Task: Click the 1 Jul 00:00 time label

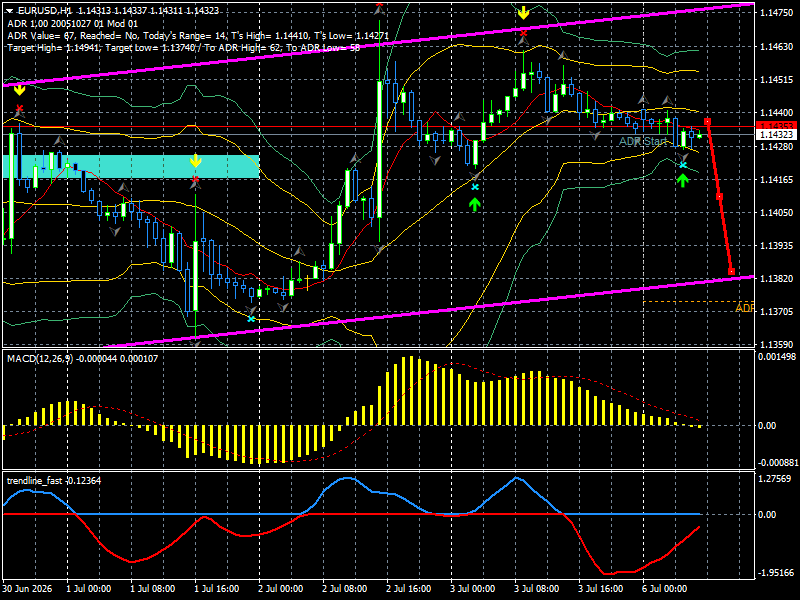Action: 89,589
